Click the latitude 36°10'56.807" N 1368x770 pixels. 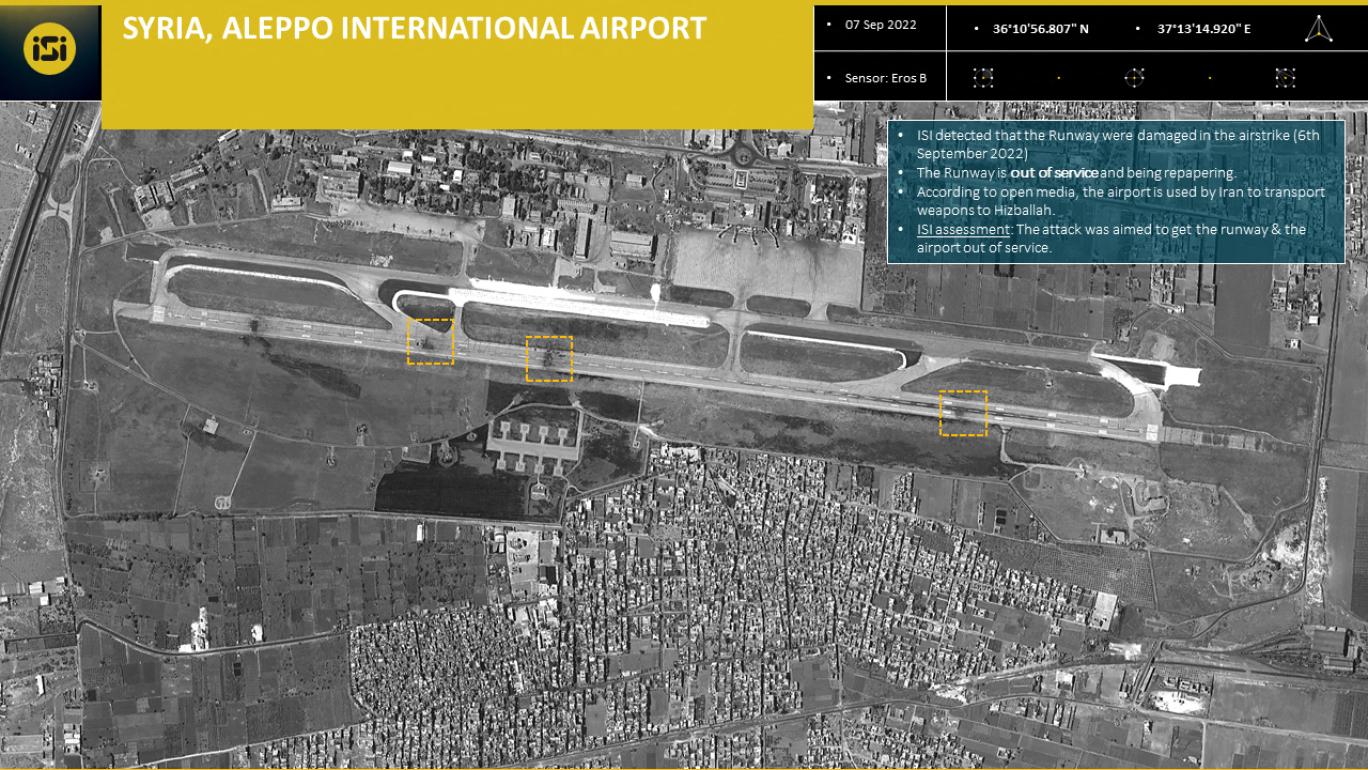point(1040,29)
